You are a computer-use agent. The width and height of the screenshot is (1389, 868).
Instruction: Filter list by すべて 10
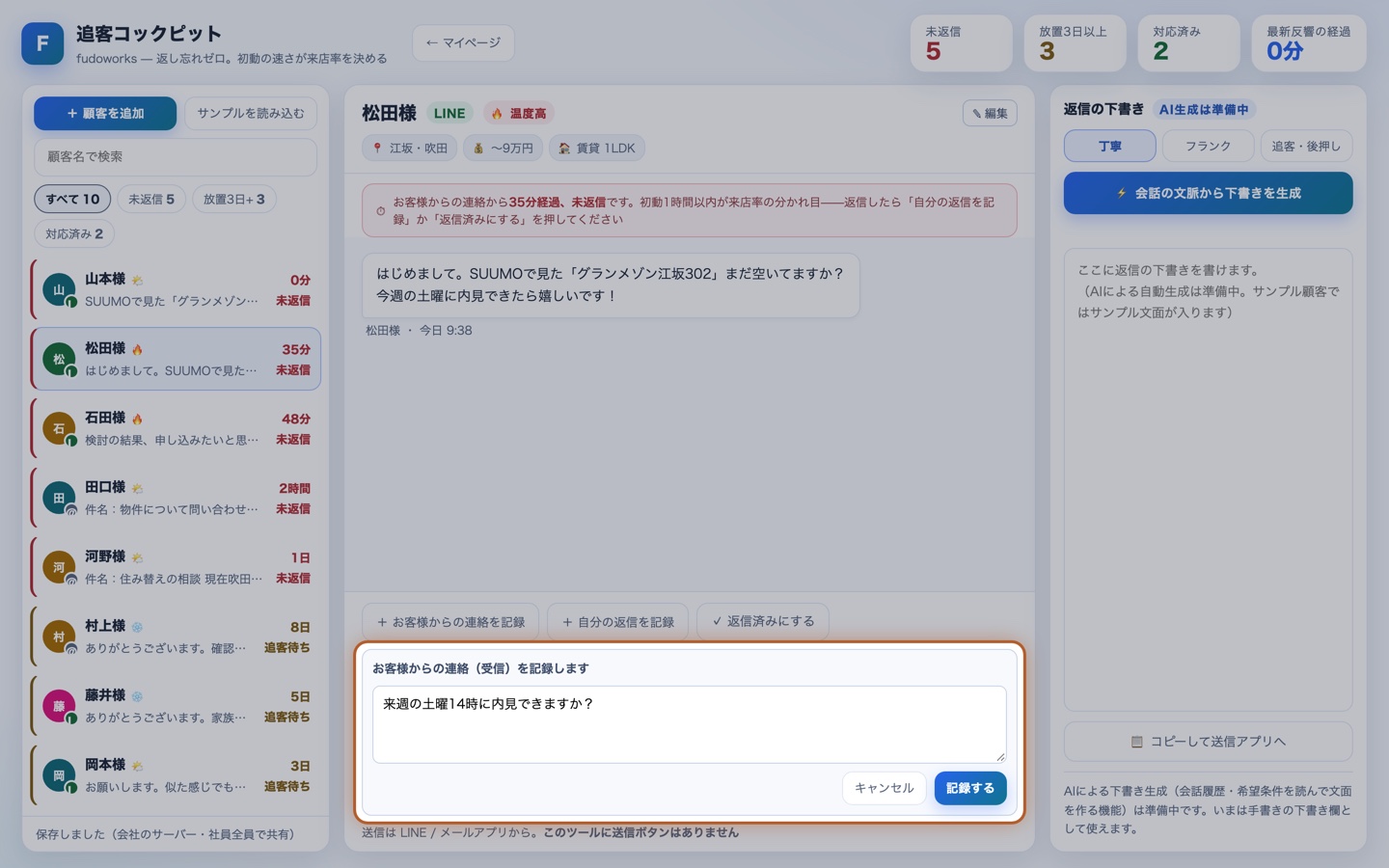point(72,199)
